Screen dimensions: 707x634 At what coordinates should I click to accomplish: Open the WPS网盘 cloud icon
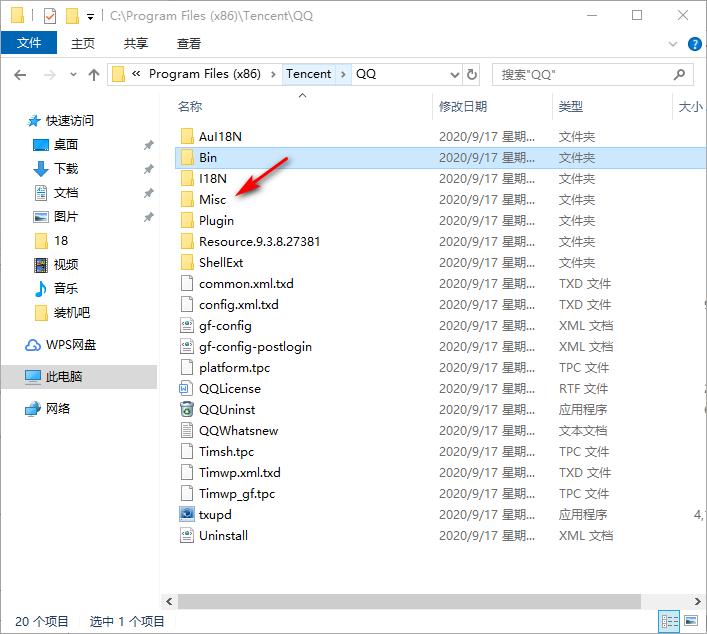32,345
